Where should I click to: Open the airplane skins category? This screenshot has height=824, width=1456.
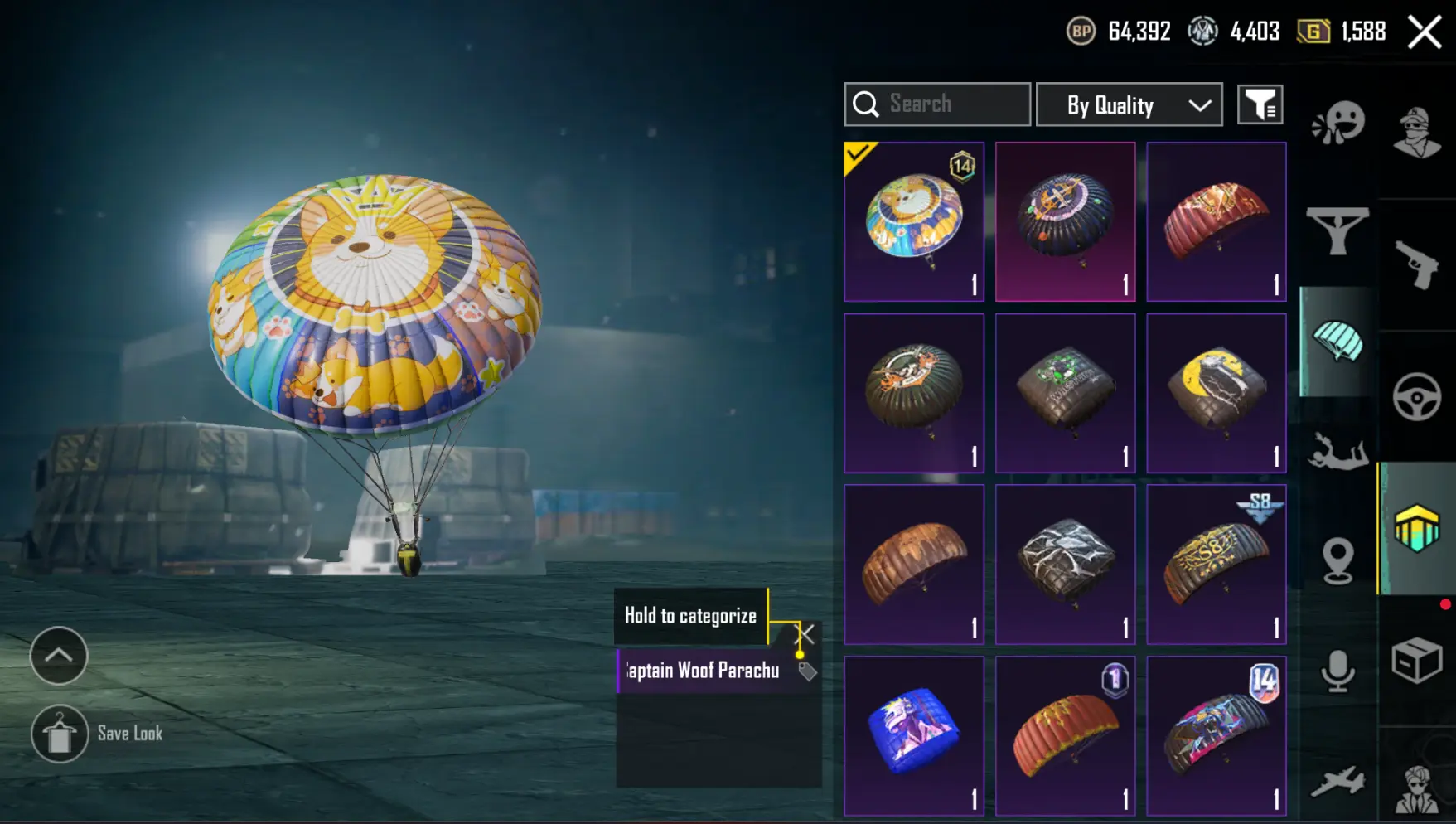1337,782
